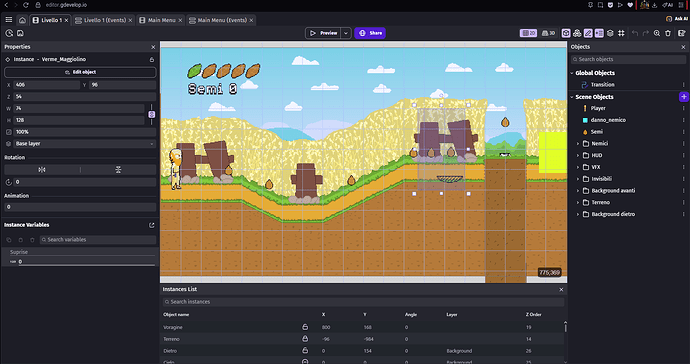Close the Objects panel
Screen dimensions: 690x364
(683, 47)
